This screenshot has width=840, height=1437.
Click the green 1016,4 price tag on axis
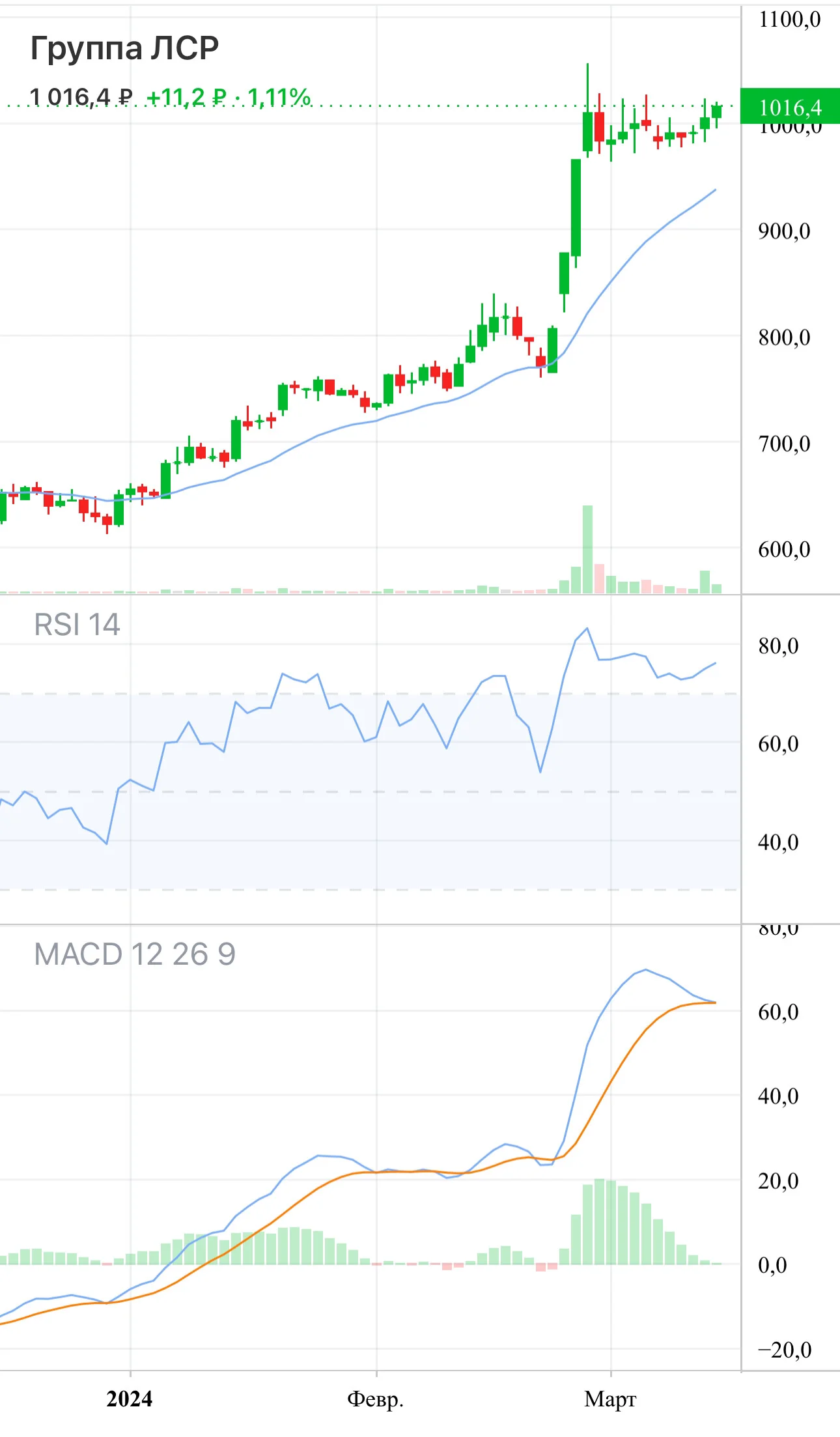click(790, 106)
